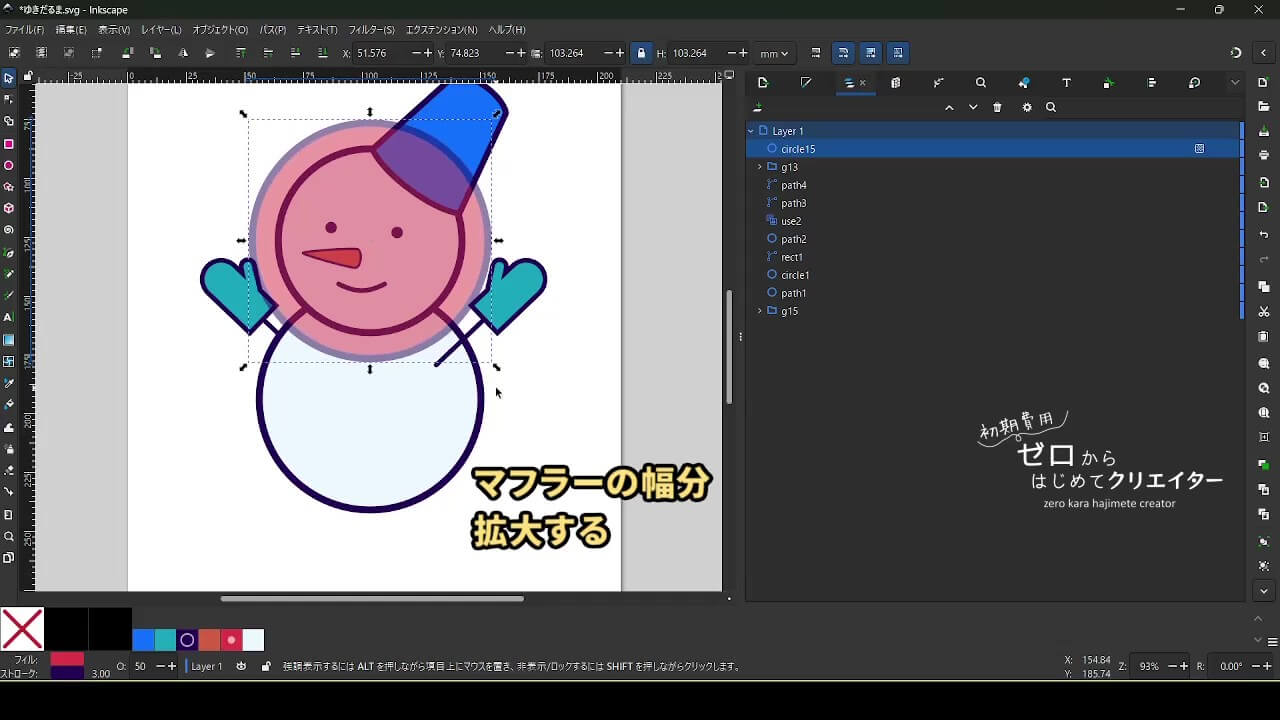Click the Undo arrow icon
The height and width of the screenshot is (720, 1280).
1264,235
